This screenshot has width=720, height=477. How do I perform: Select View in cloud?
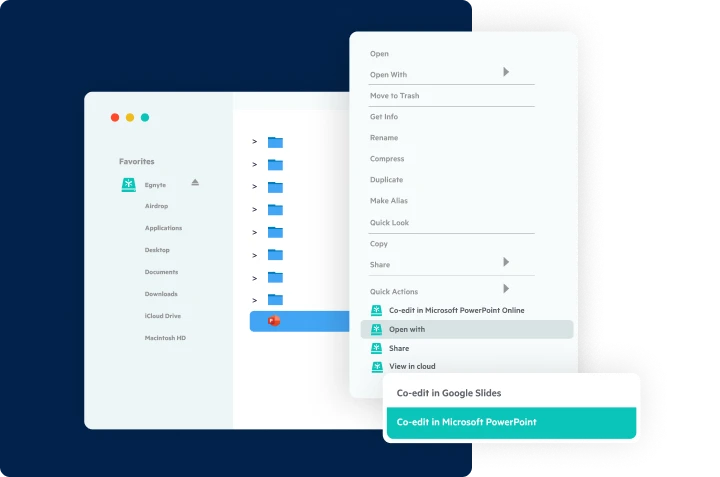point(412,366)
